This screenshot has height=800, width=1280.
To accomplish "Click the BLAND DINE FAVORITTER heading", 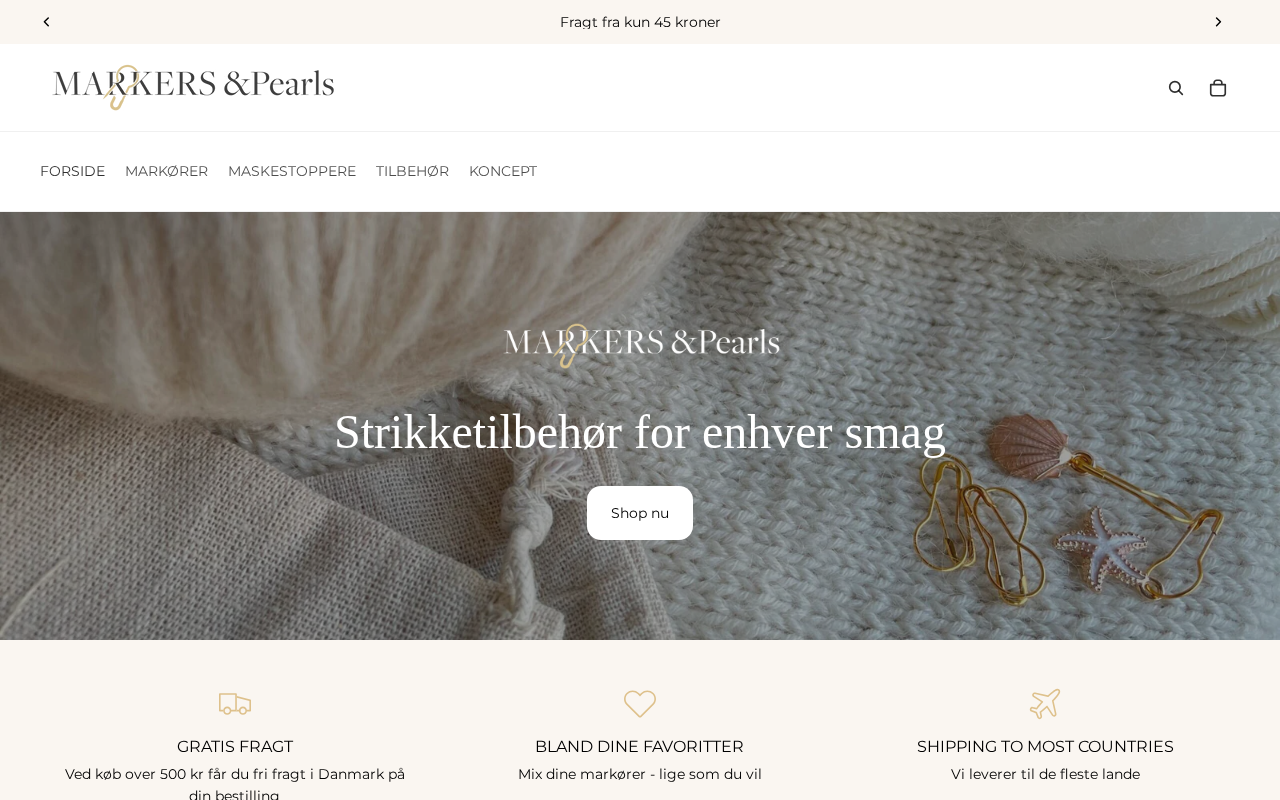I will coord(640,747).
